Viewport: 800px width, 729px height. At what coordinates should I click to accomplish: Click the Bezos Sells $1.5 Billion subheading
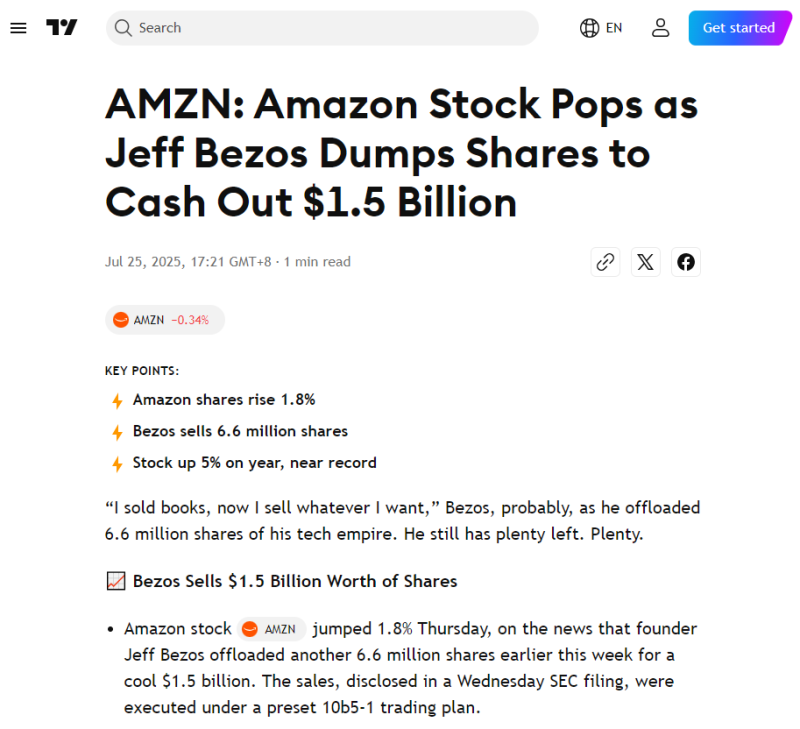click(295, 581)
